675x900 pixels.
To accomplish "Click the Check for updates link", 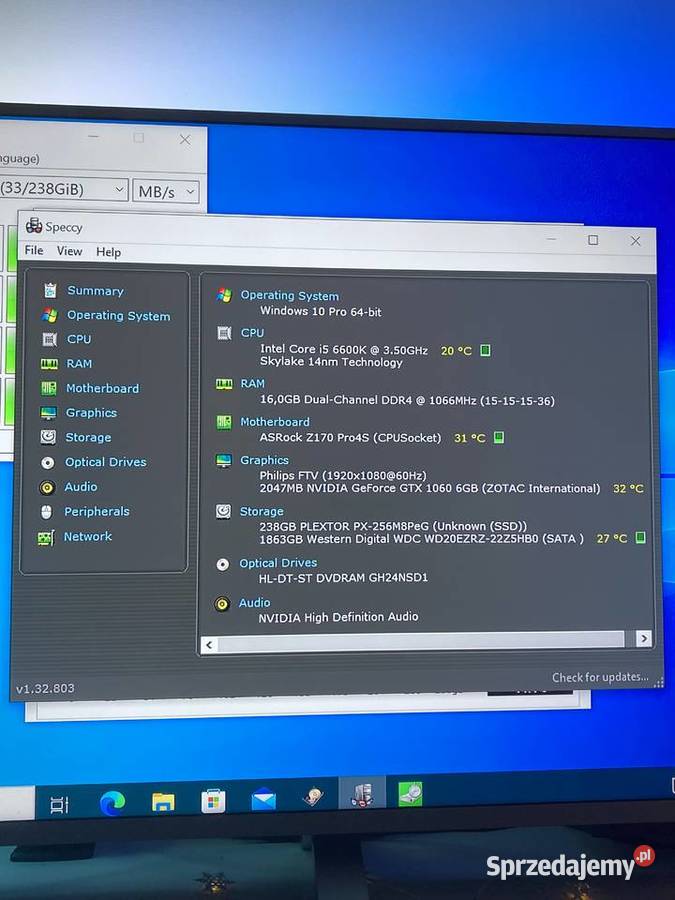I will (x=600, y=677).
